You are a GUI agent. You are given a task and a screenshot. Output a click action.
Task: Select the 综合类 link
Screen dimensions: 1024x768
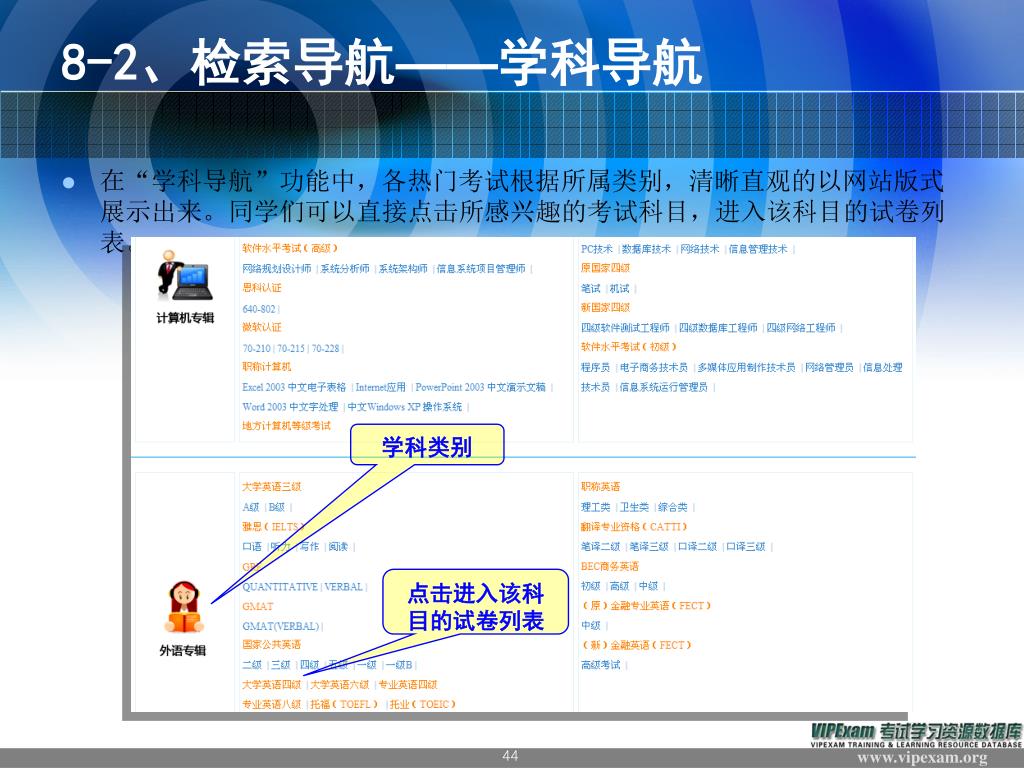(x=672, y=507)
